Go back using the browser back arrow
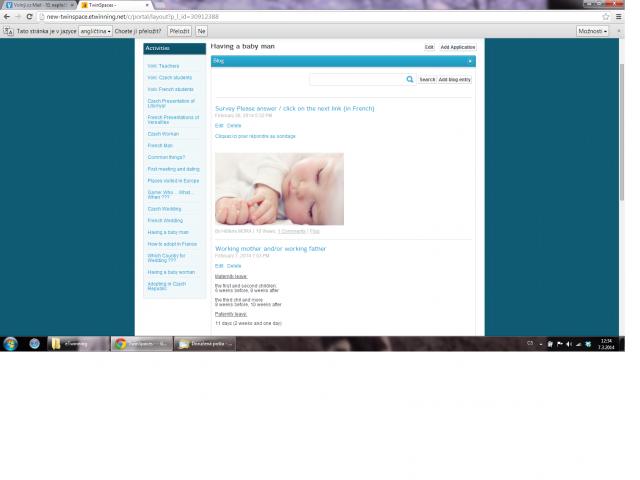Screen dimensions: 640x480 click(x=7, y=17)
